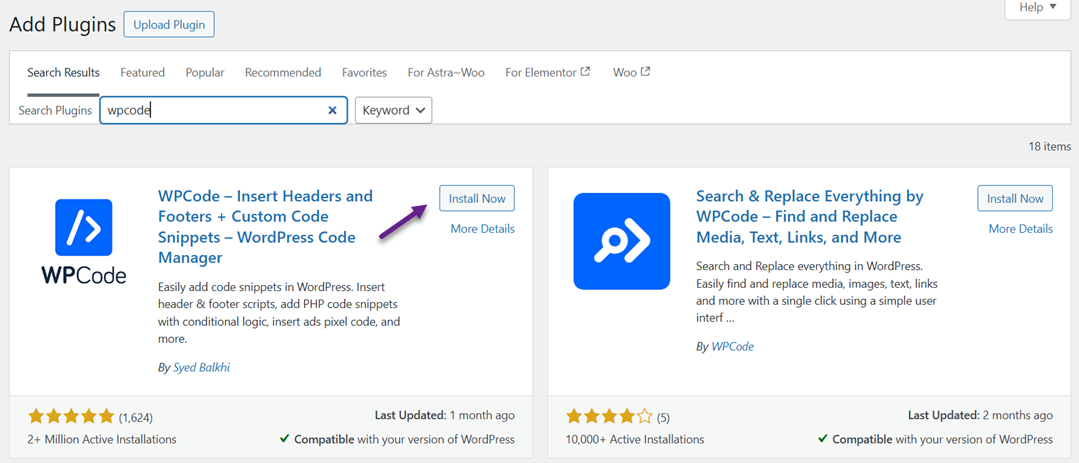Click the Search Plugins label
The width and height of the screenshot is (1079, 463).
(x=55, y=110)
